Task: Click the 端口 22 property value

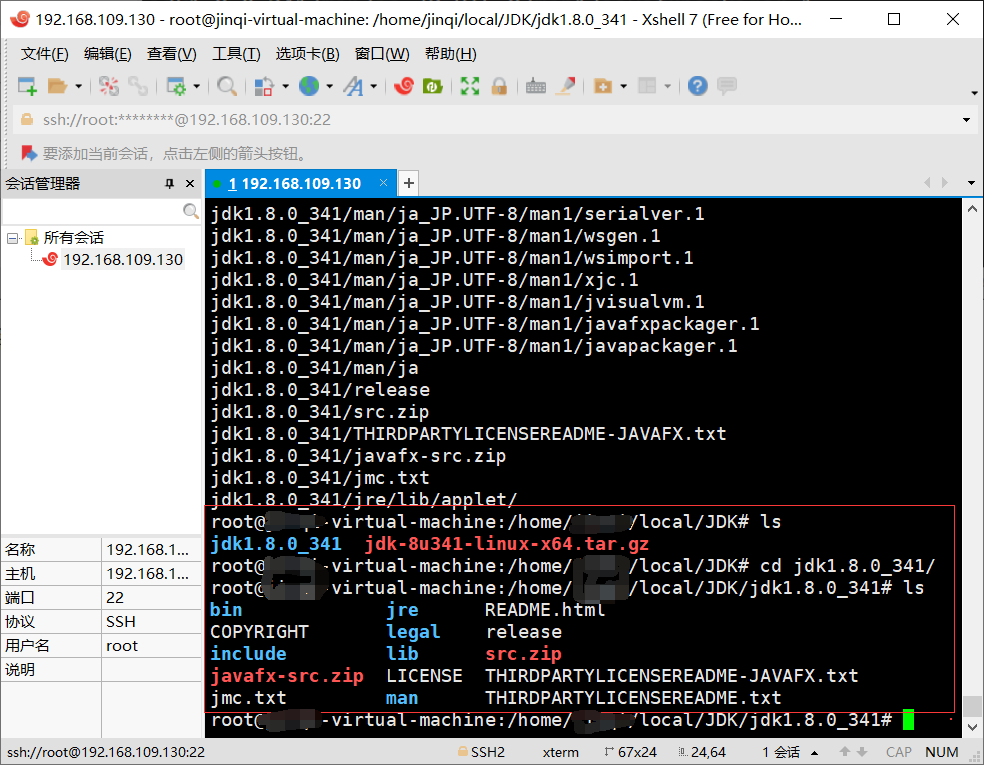Action: pos(151,598)
